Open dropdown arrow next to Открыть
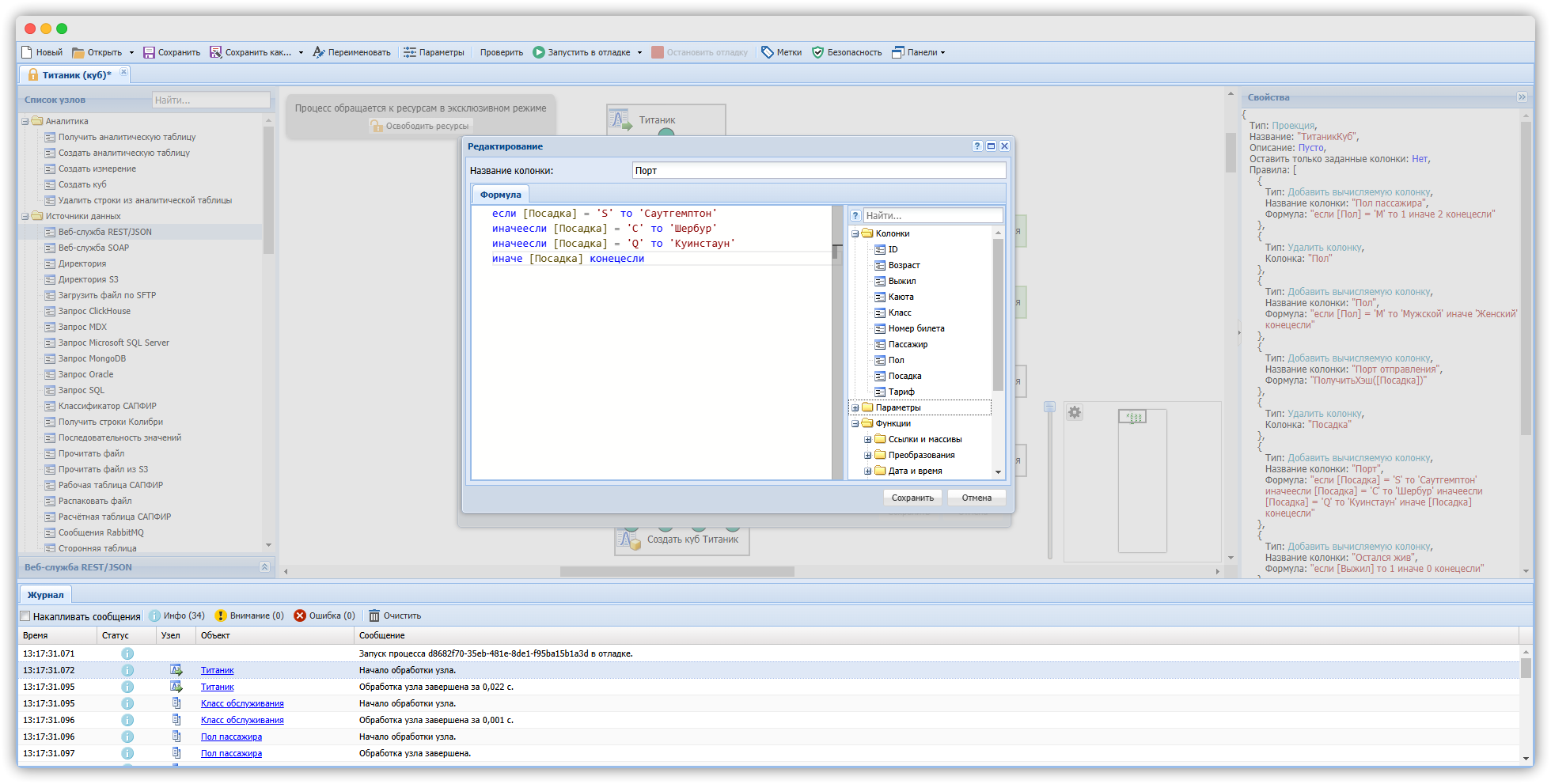The image size is (1551, 784). [131, 53]
